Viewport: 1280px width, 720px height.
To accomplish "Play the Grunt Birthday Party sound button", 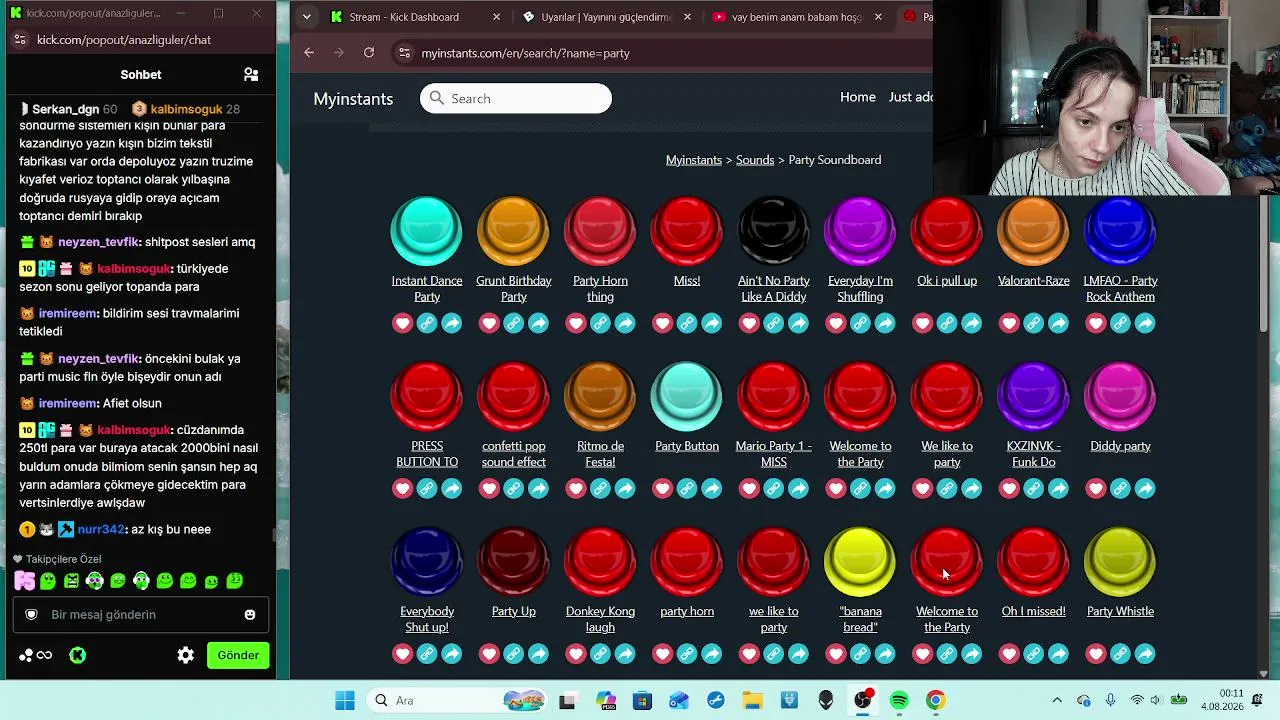I will tap(514, 231).
